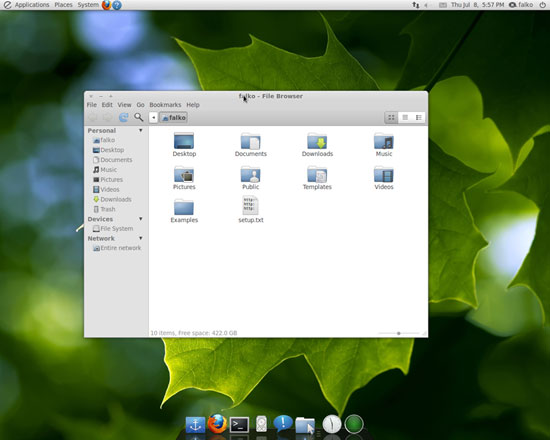Screen dimensions: 550x440
Task: Collapse the Network sidebar section
Action: pos(141,238)
